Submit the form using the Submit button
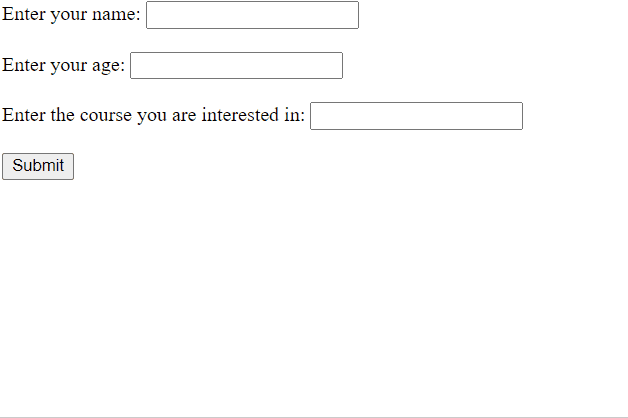The height and width of the screenshot is (418, 628). (38, 166)
